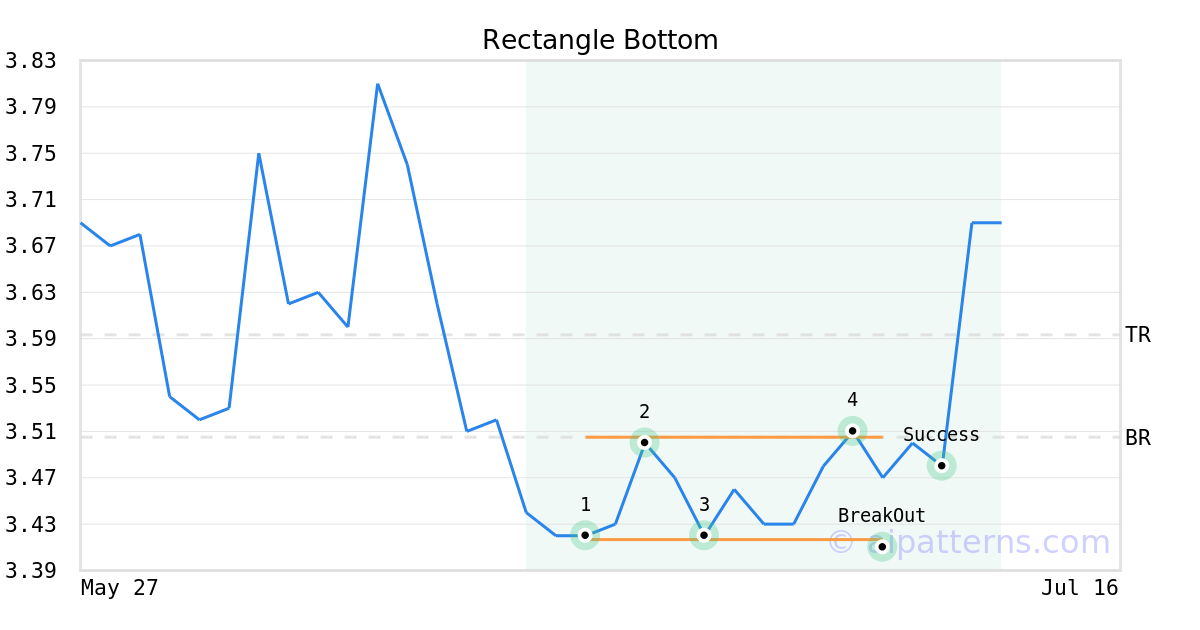1200x630 pixels.
Task: Click the Jul 16 end date label
Action: (1079, 588)
